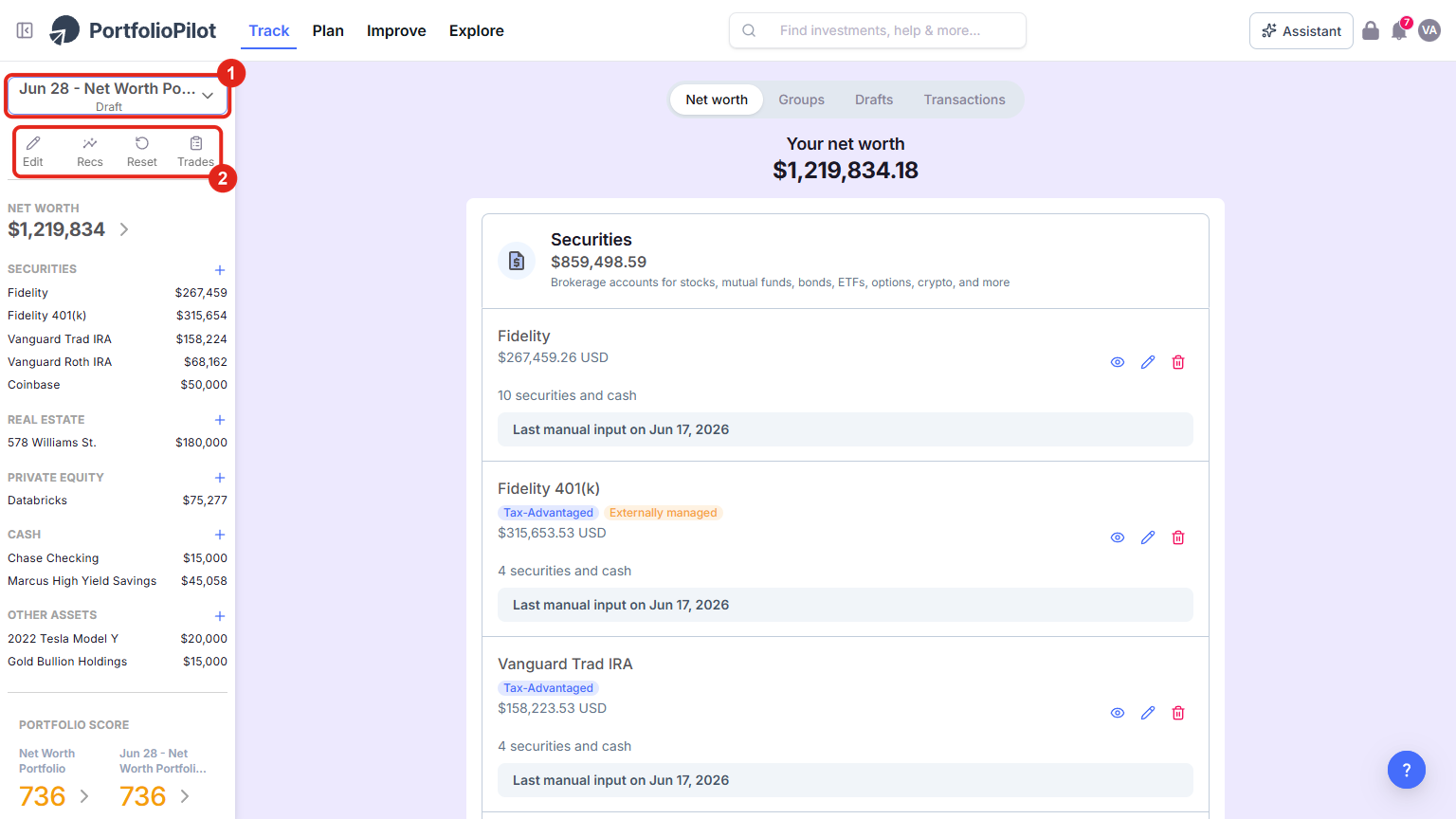Edit the Vanguard Trad IRA account

1148,713
